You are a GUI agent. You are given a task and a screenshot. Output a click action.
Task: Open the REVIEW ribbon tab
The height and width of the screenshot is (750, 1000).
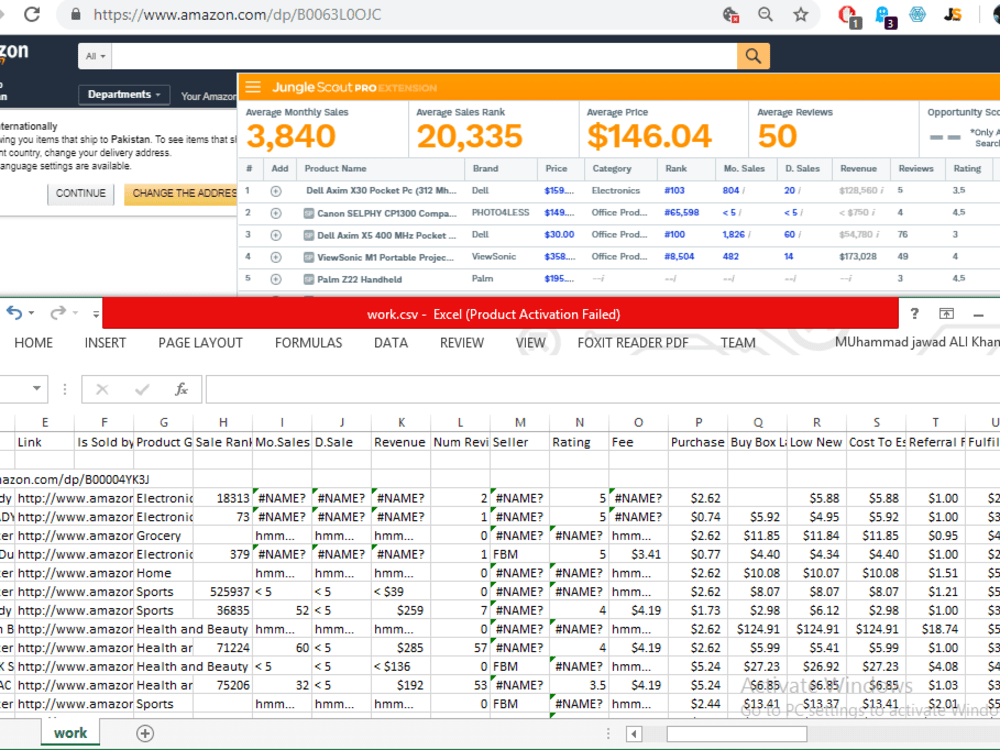click(x=462, y=343)
